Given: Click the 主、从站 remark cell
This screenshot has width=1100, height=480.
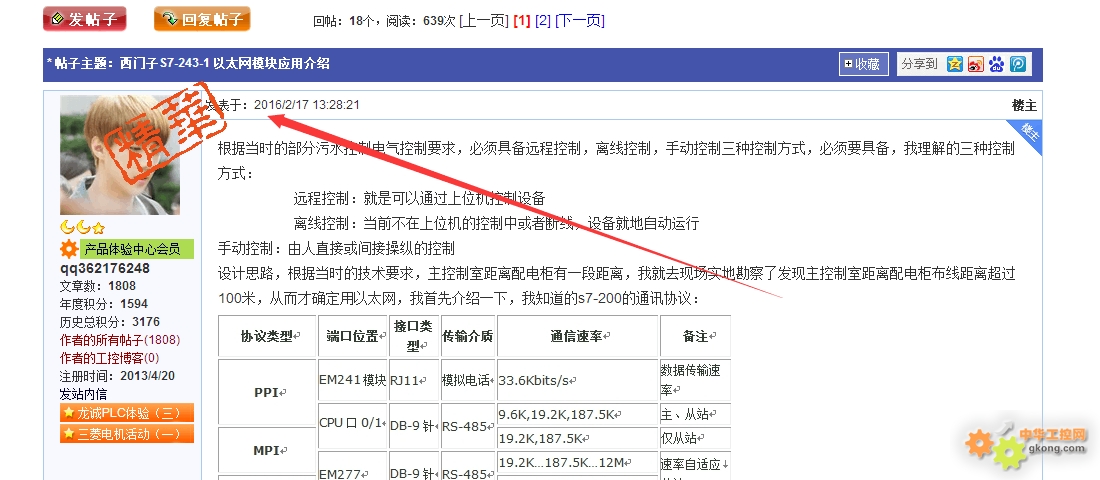Looking at the screenshot, I should [695, 414].
